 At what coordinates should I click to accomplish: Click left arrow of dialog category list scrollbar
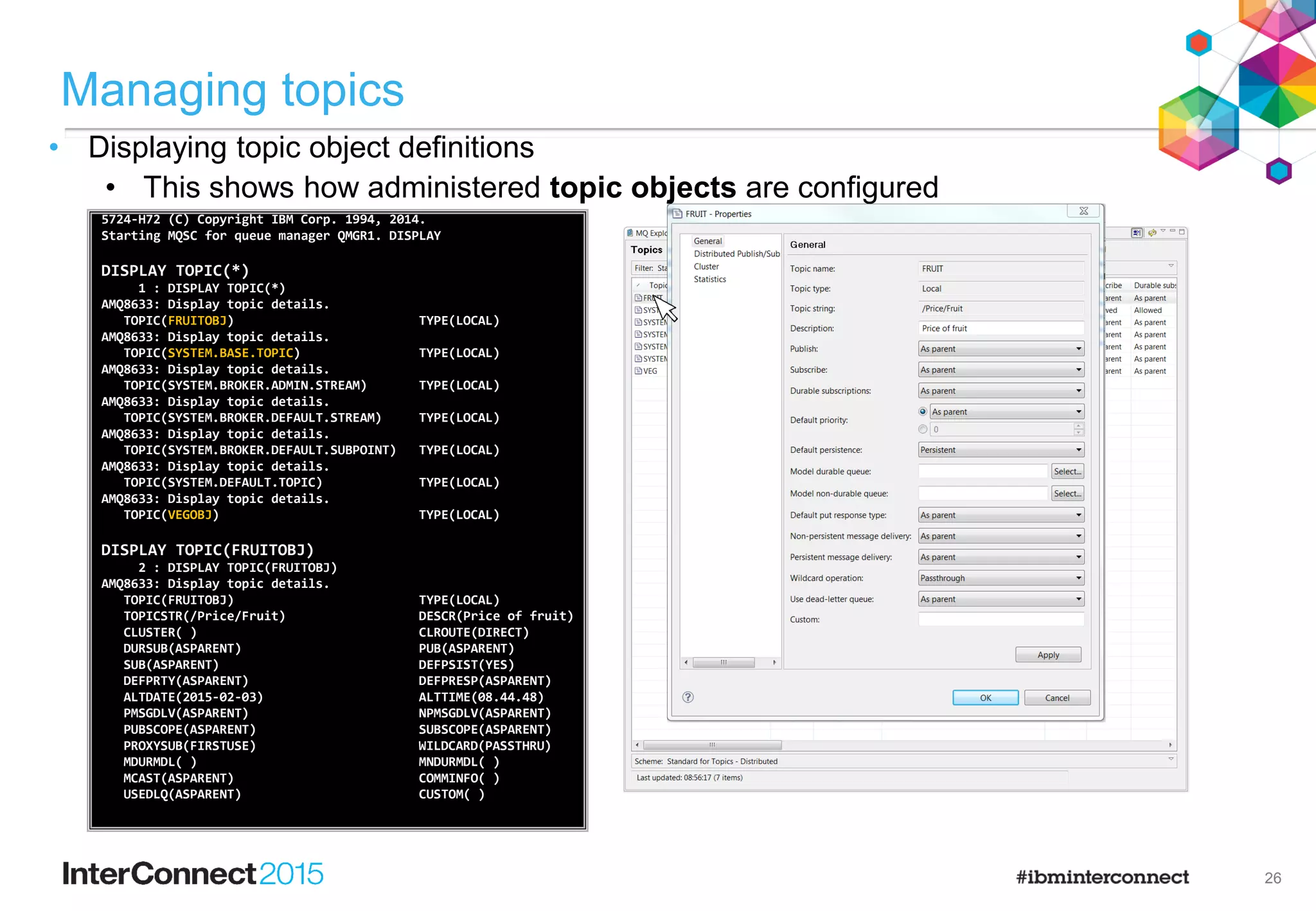(686, 662)
